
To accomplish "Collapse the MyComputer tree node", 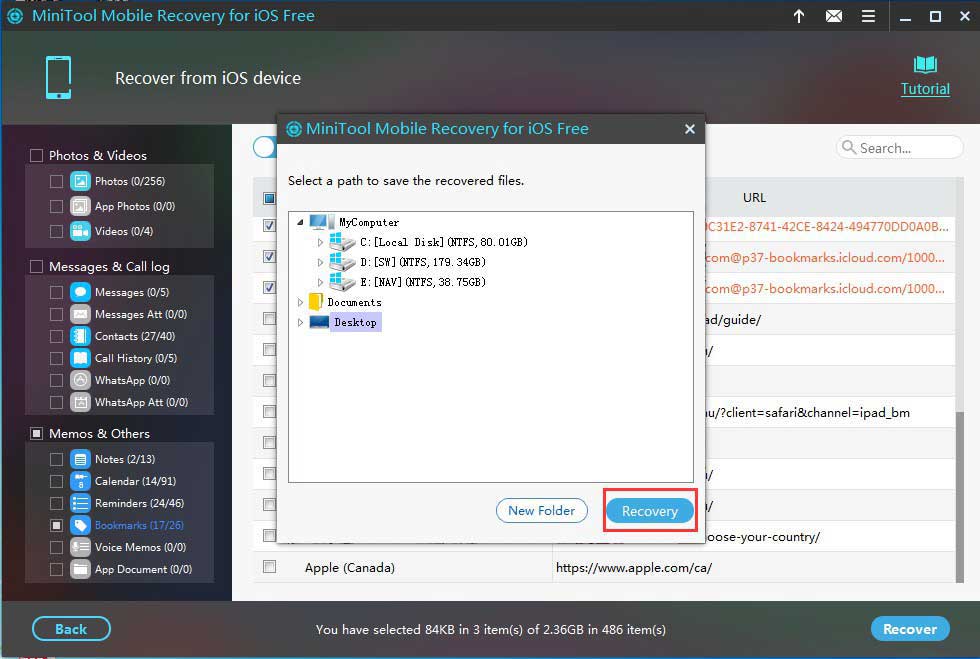I will (300, 222).
